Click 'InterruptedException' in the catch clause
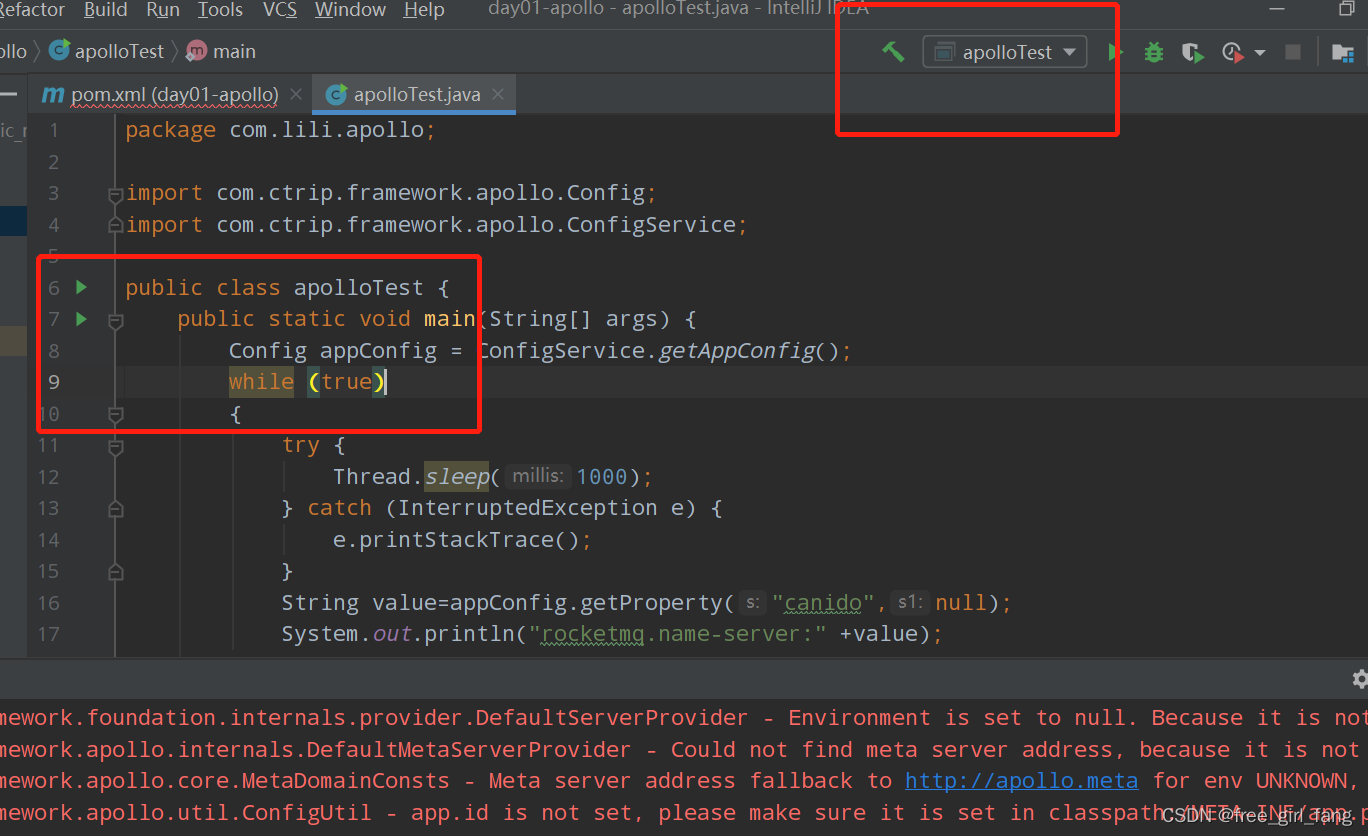 pyautogui.click(x=528, y=508)
